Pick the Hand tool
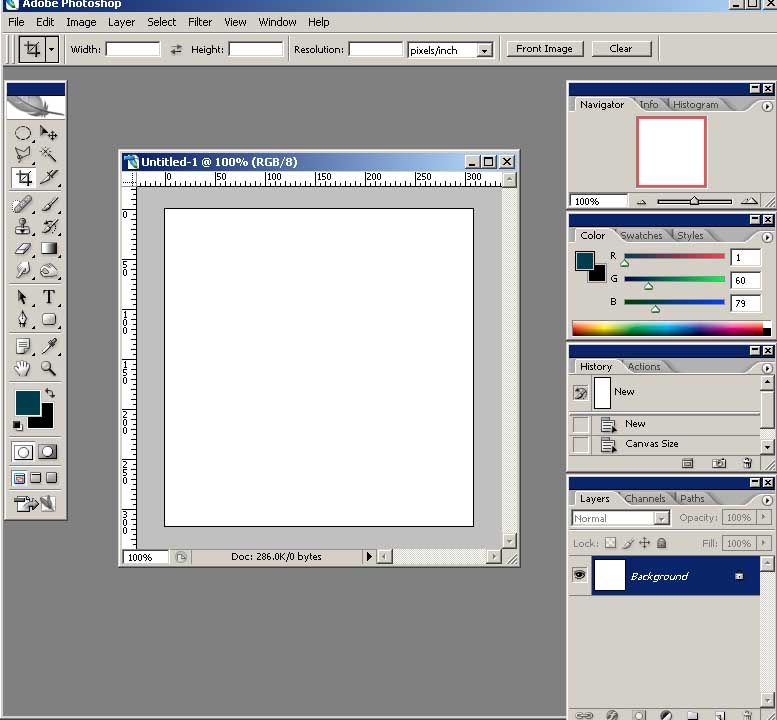Image resolution: width=777 pixels, height=720 pixels. [x=22, y=369]
